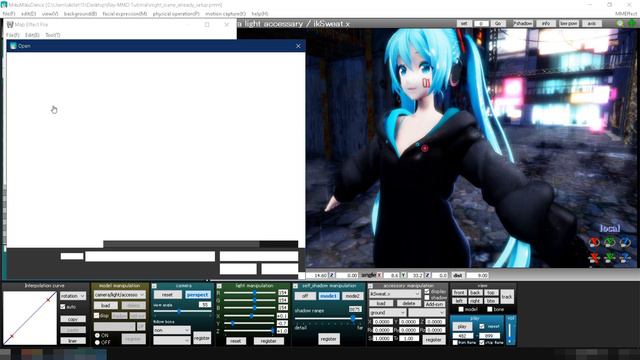Image resolution: width=640 pixels, height=360 pixels.
Task: Click the perspect button in camera panel
Action: [x=198, y=294]
